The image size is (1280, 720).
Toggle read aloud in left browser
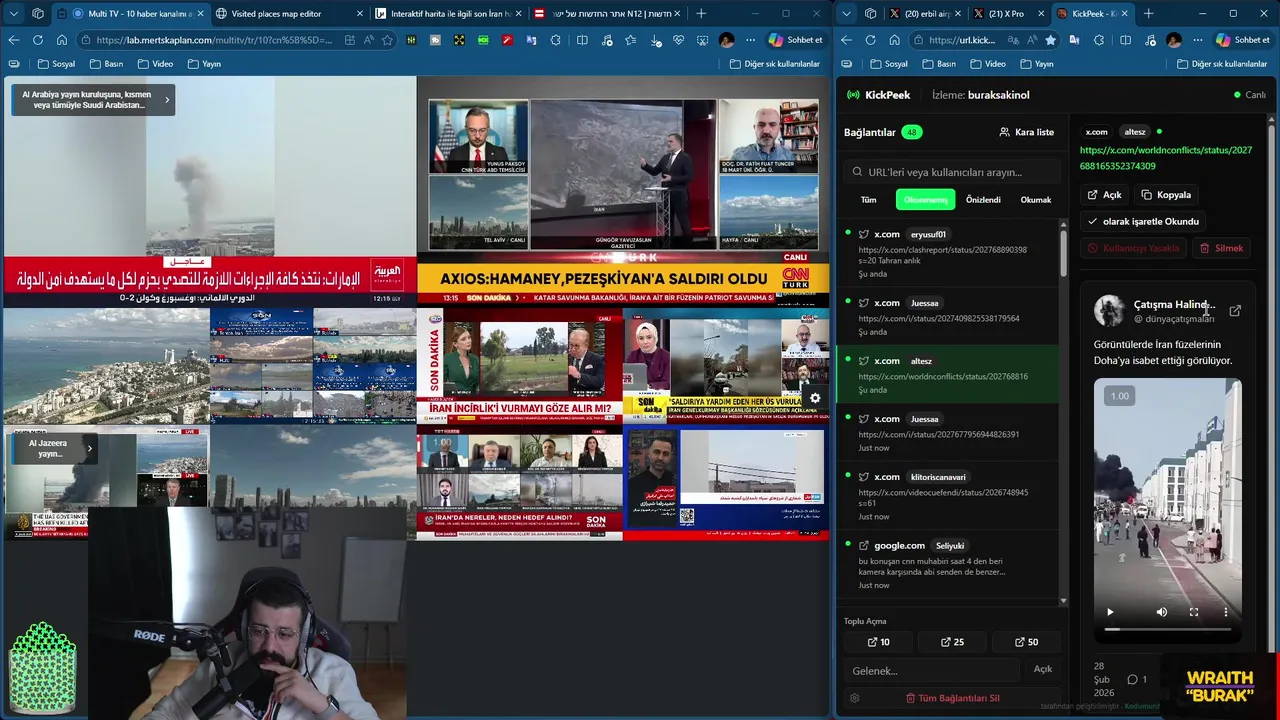pyautogui.click(x=368, y=40)
